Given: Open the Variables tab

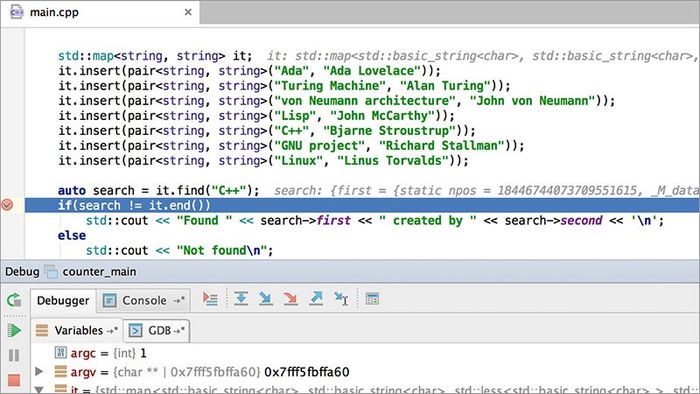Looking at the screenshot, I should coord(77,331).
